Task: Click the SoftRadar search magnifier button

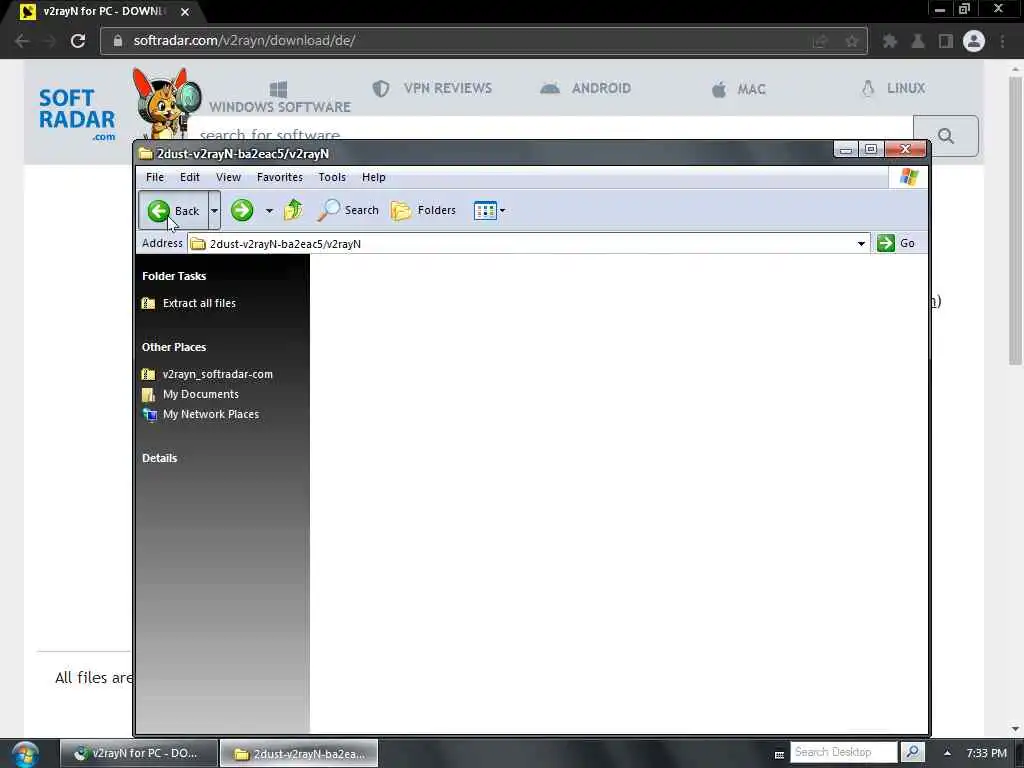Action: 946,136
